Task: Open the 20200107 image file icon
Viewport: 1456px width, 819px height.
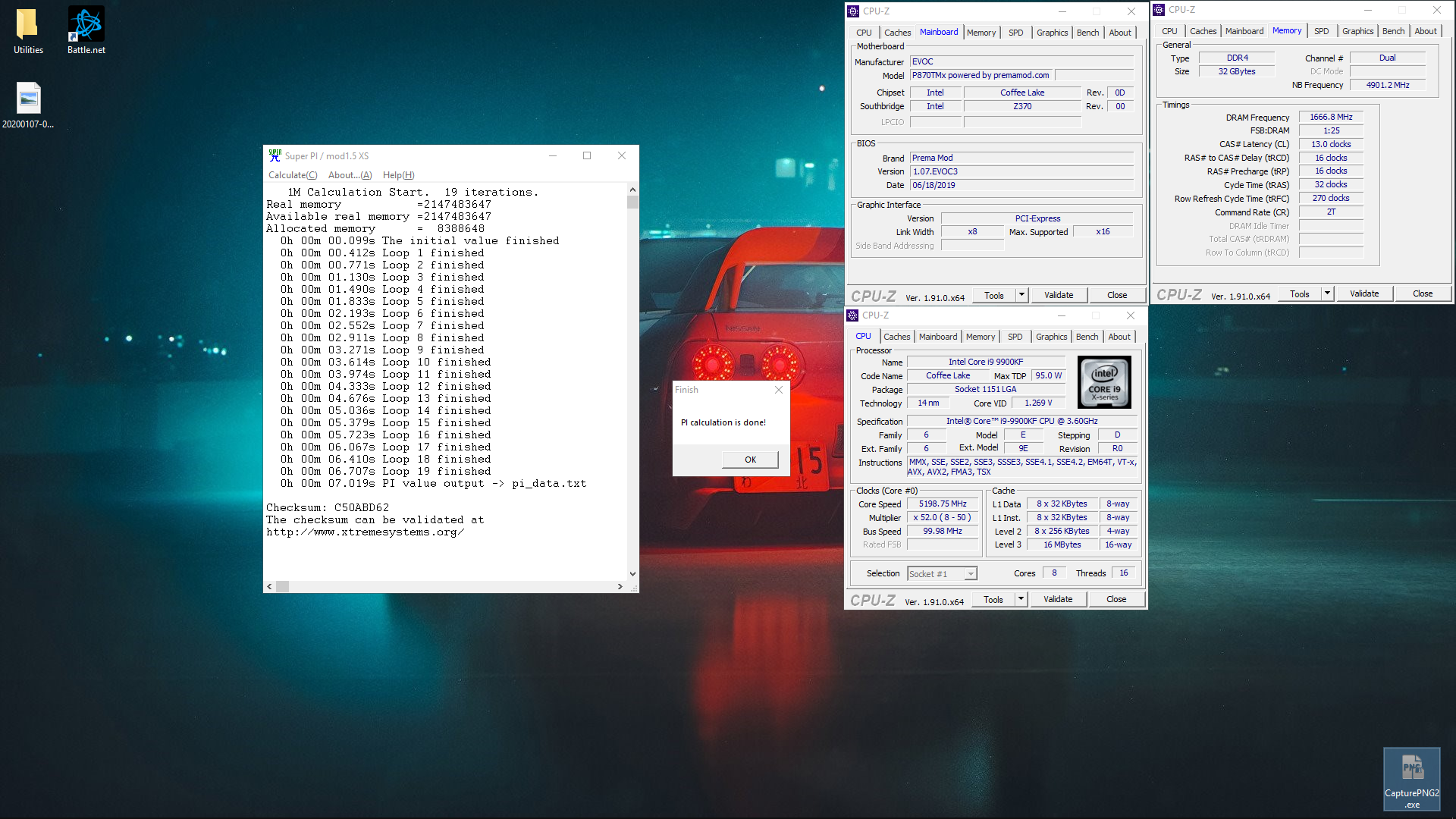Action: pos(28,99)
